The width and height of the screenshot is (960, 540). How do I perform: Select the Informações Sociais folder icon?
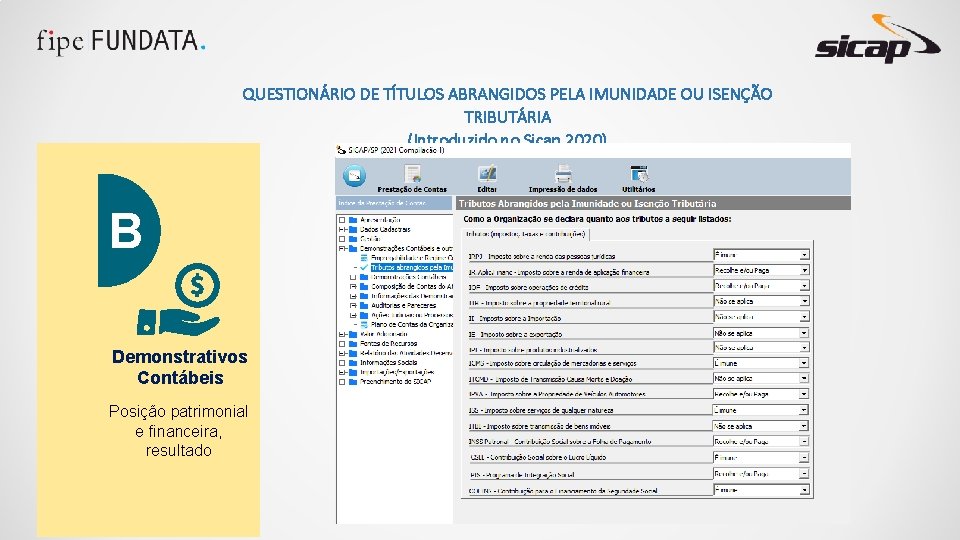click(353, 363)
